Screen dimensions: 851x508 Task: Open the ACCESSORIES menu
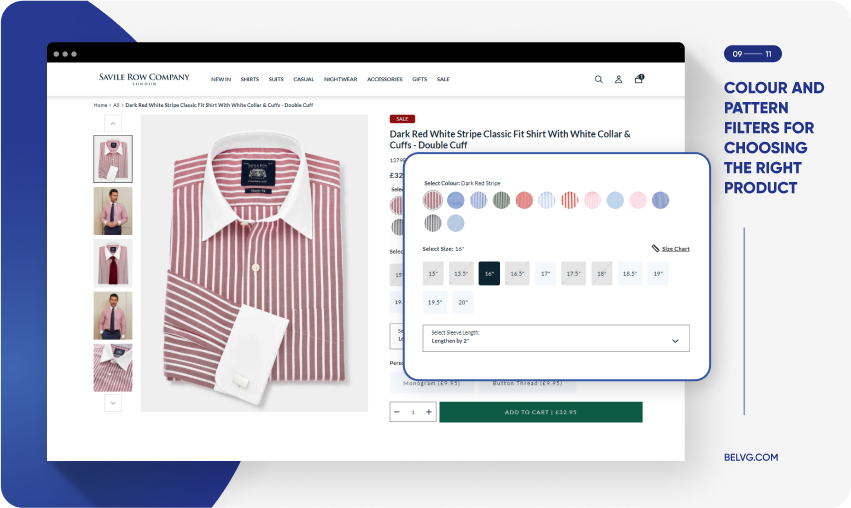click(385, 79)
